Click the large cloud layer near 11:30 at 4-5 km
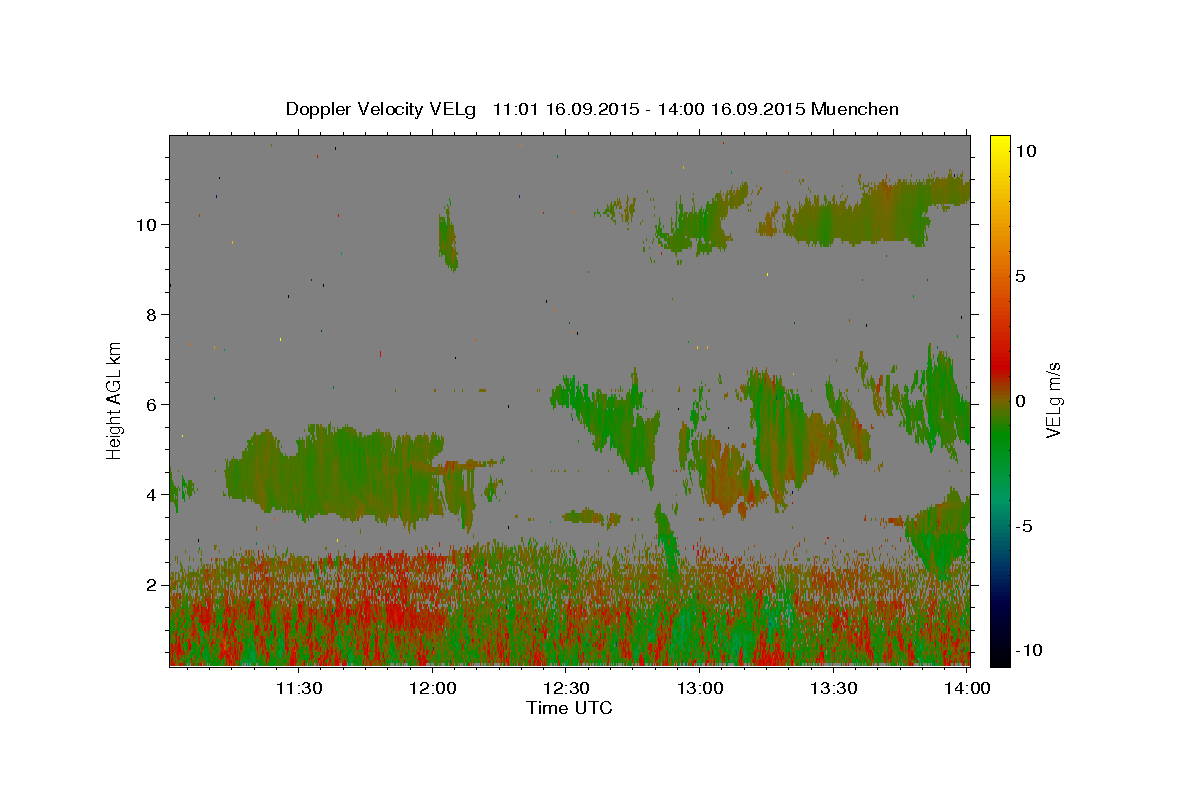This screenshot has width=1200, height=800. [335, 475]
